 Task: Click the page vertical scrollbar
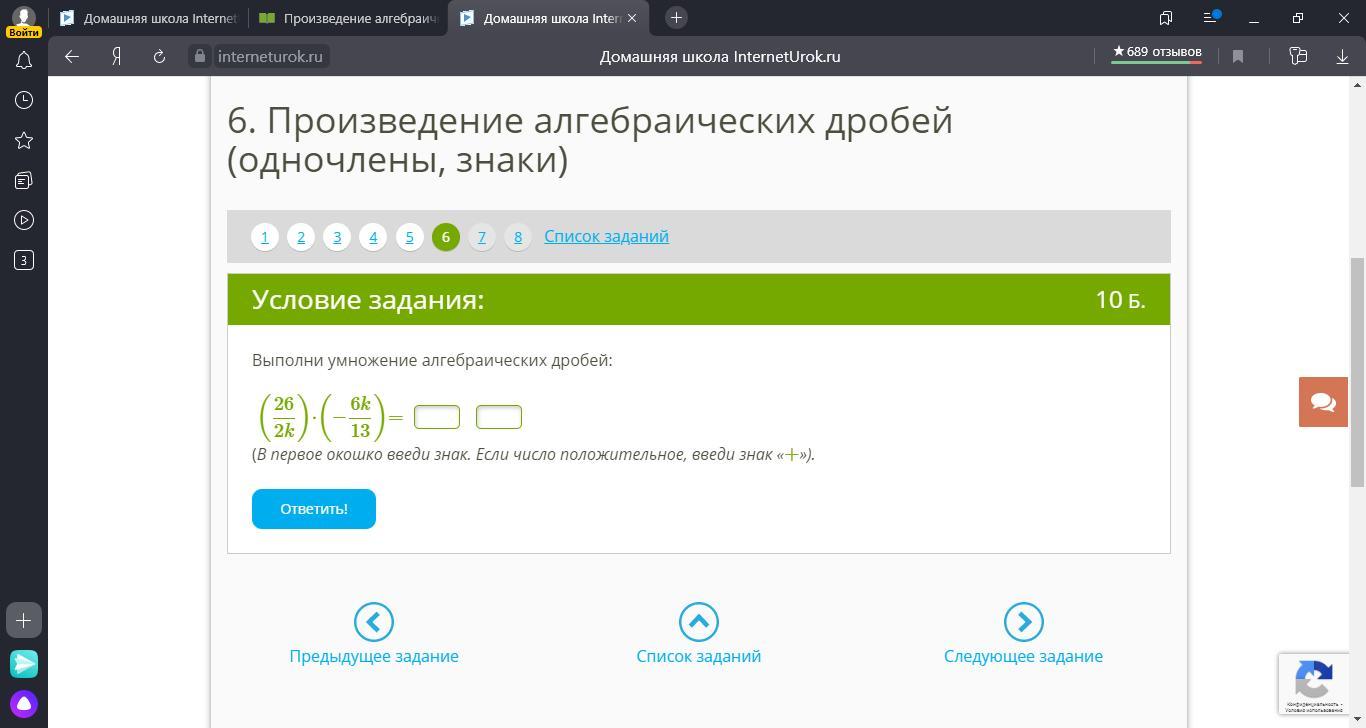pos(1357,372)
